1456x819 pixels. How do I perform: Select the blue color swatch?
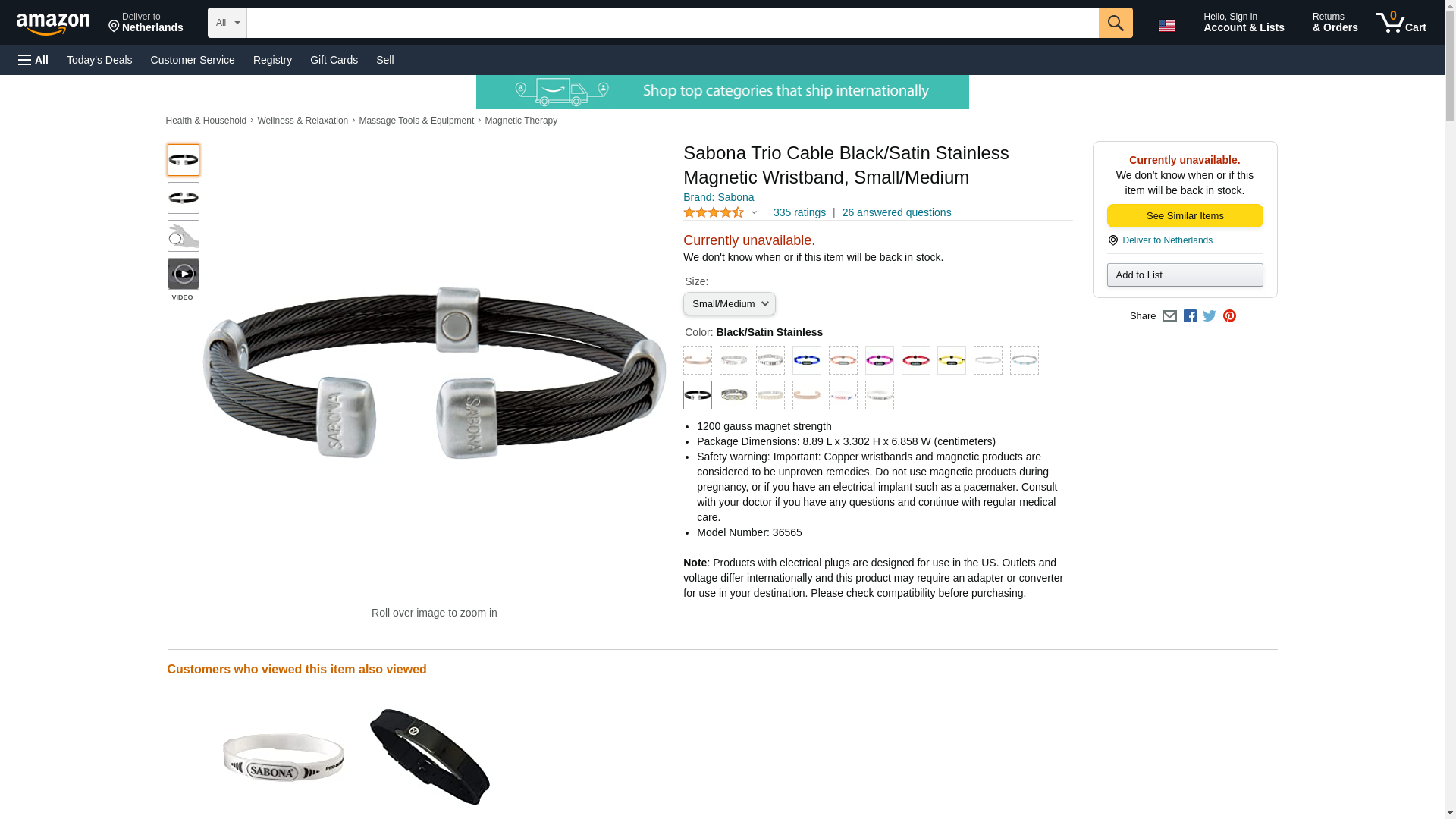point(806,360)
